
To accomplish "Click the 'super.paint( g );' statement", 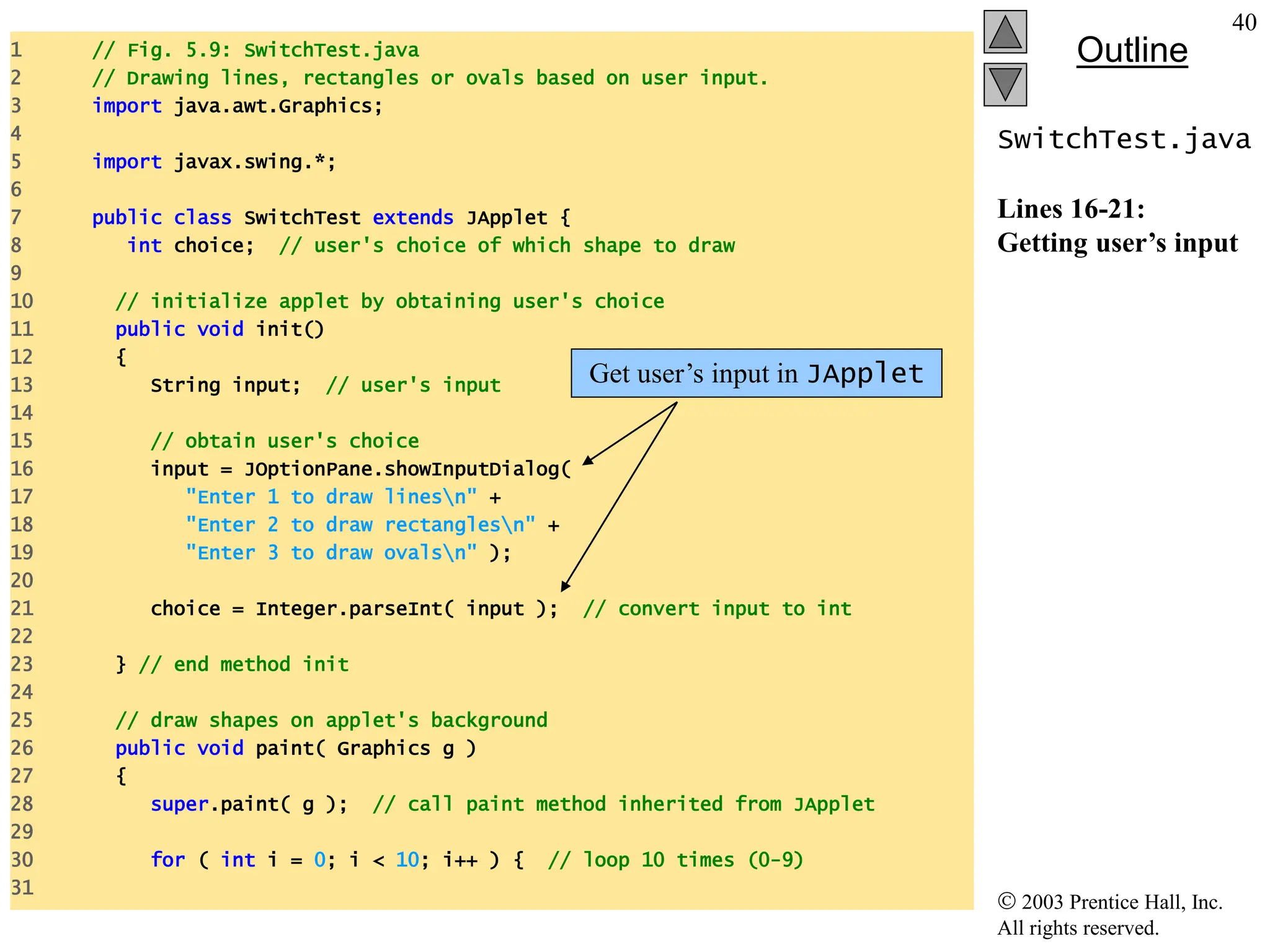I will (249, 804).
